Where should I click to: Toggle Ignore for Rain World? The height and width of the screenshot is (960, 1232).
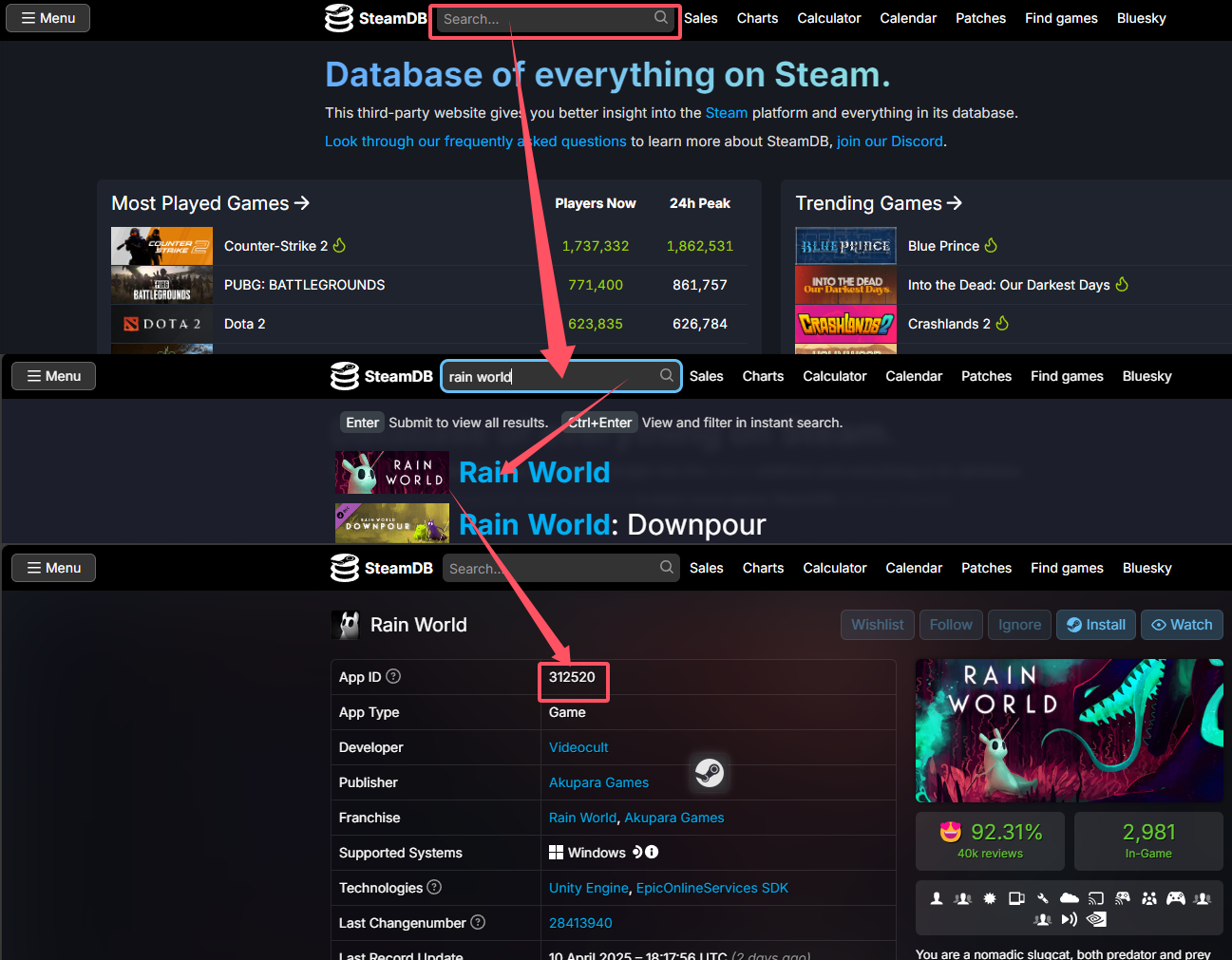pyautogui.click(x=1019, y=624)
